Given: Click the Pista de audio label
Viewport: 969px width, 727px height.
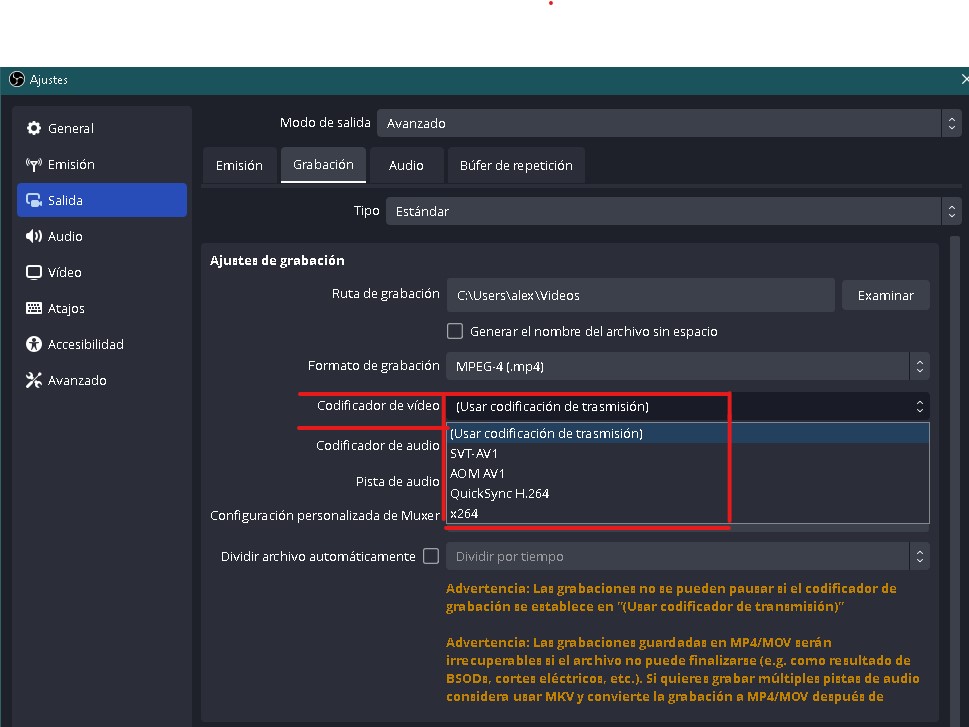Looking at the screenshot, I should click(397, 482).
